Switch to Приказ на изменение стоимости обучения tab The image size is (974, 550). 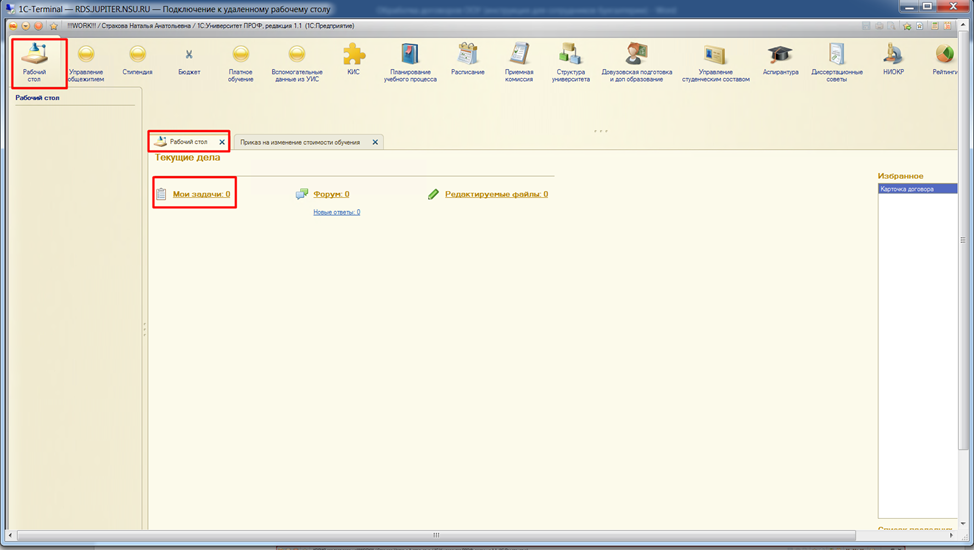[x=300, y=142]
